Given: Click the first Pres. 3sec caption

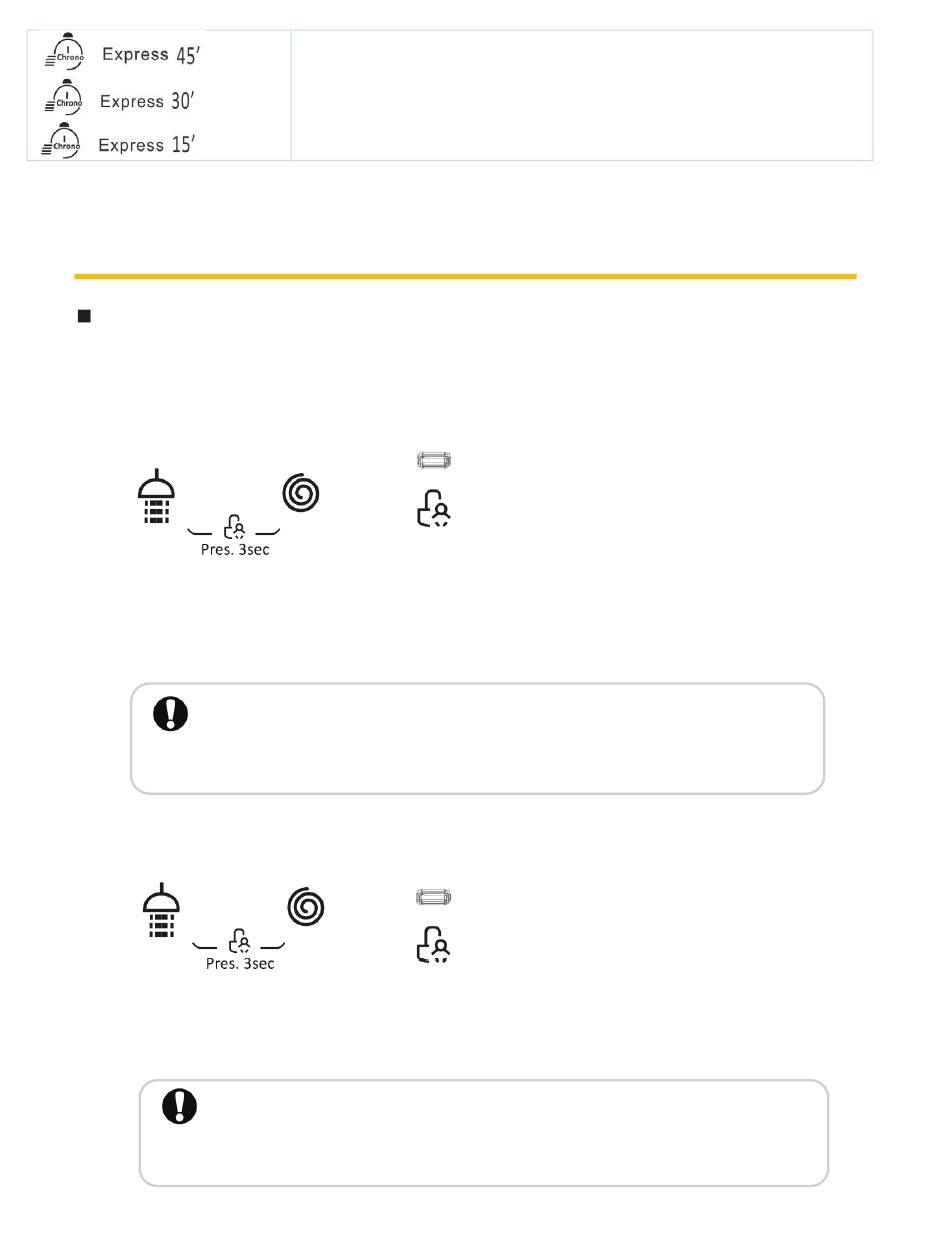Looking at the screenshot, I should (232, 551).
